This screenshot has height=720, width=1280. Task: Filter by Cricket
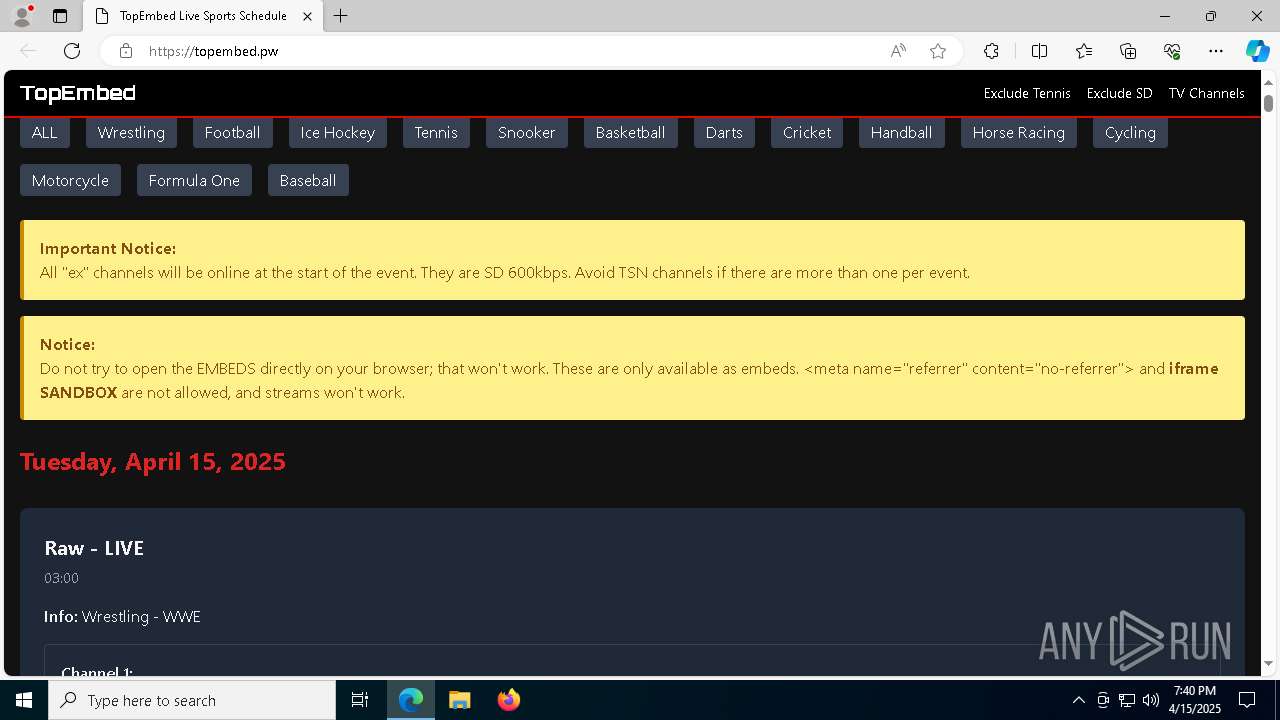pos(807,132)
